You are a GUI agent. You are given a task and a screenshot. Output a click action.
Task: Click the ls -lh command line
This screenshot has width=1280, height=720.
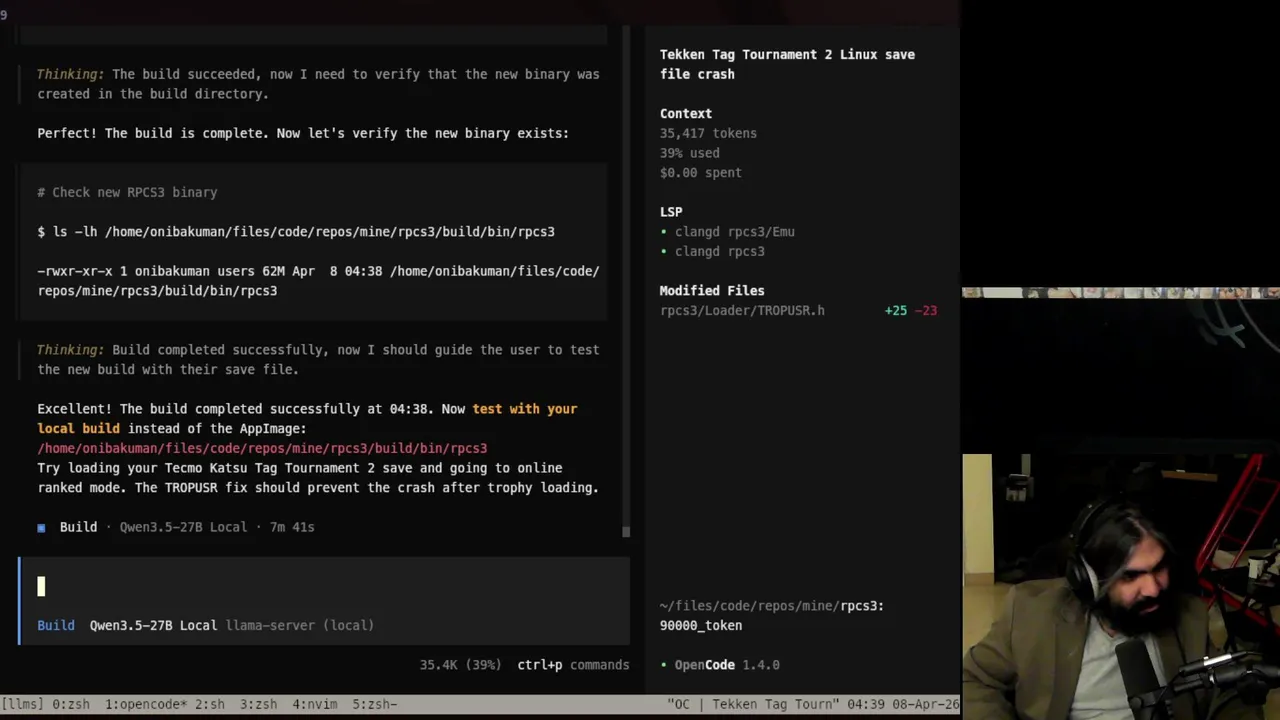296,232
